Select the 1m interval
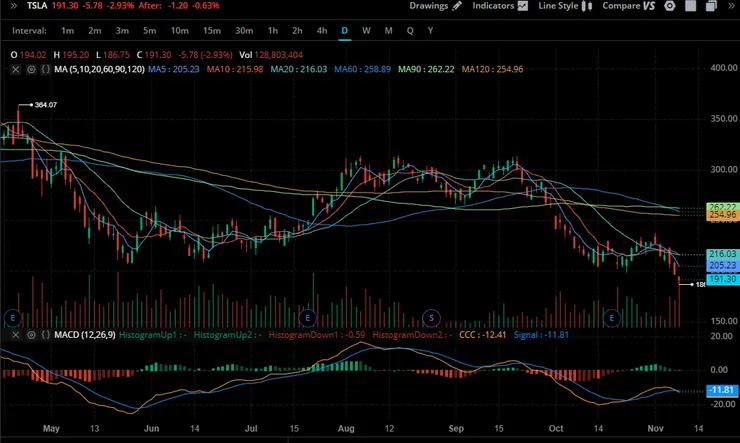 (x=67, y=31)
